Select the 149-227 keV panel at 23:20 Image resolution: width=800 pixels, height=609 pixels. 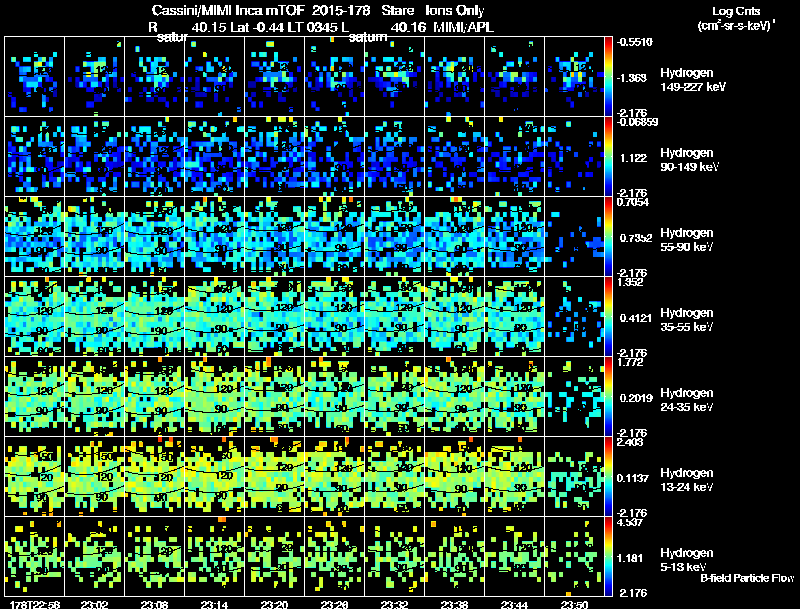274,77
